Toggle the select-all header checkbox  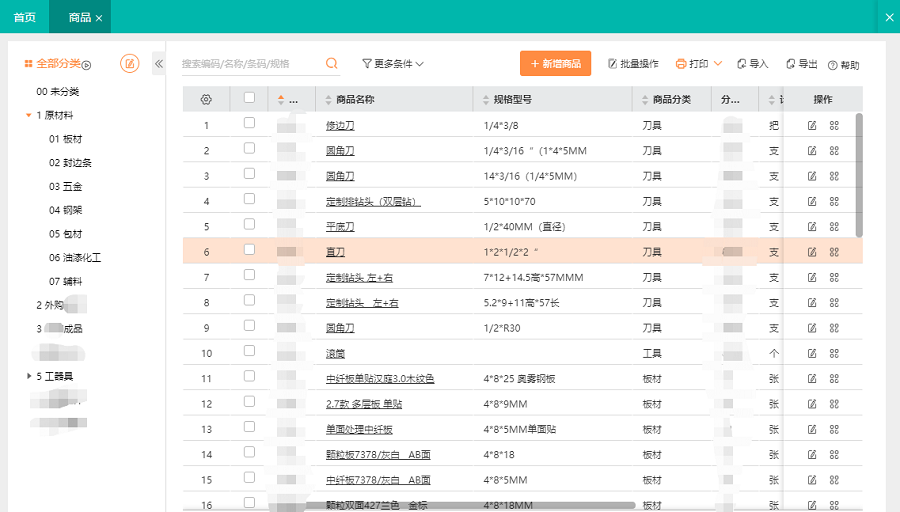(249, 98)
